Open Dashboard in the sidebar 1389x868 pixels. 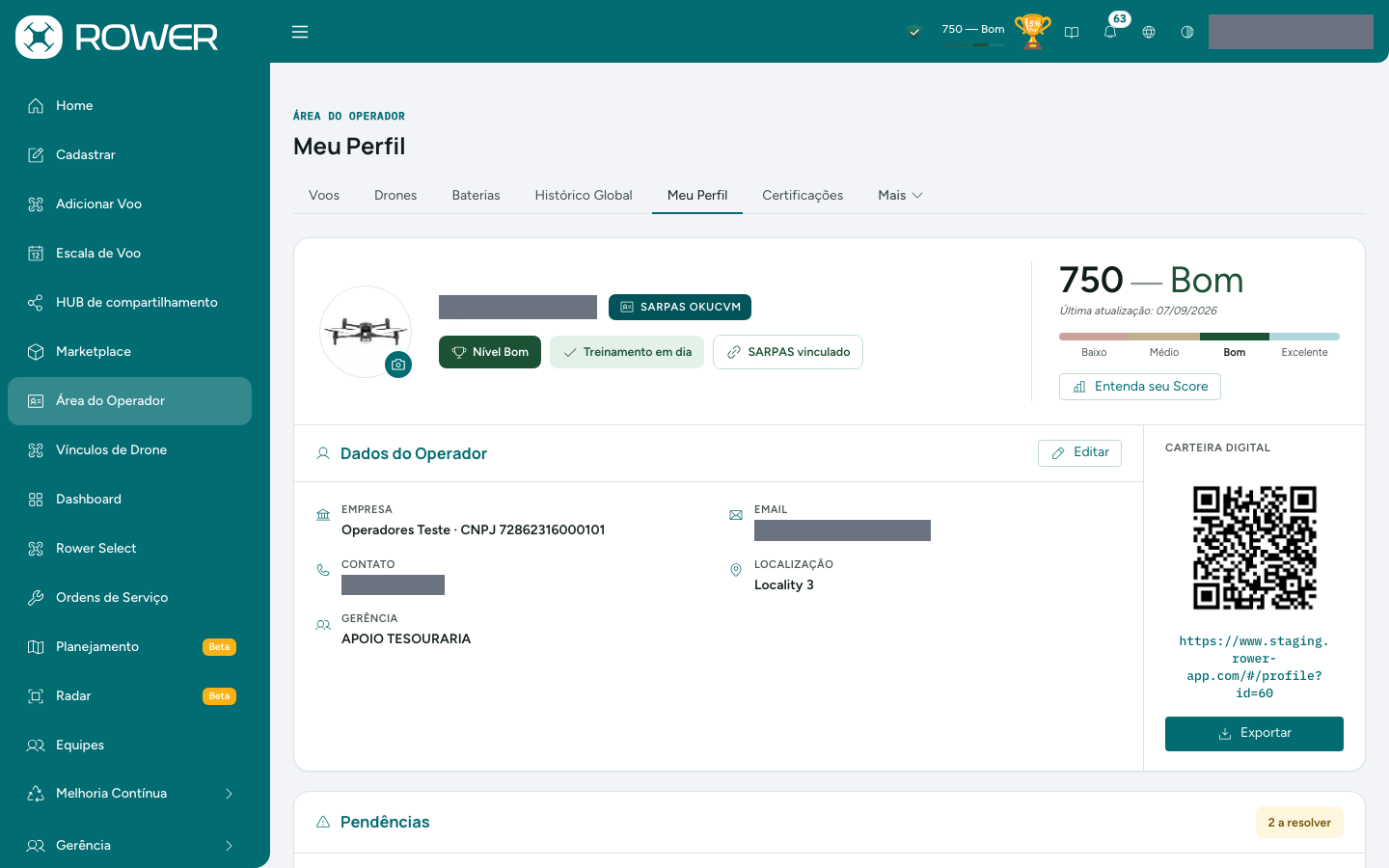[x=129, y=500]
